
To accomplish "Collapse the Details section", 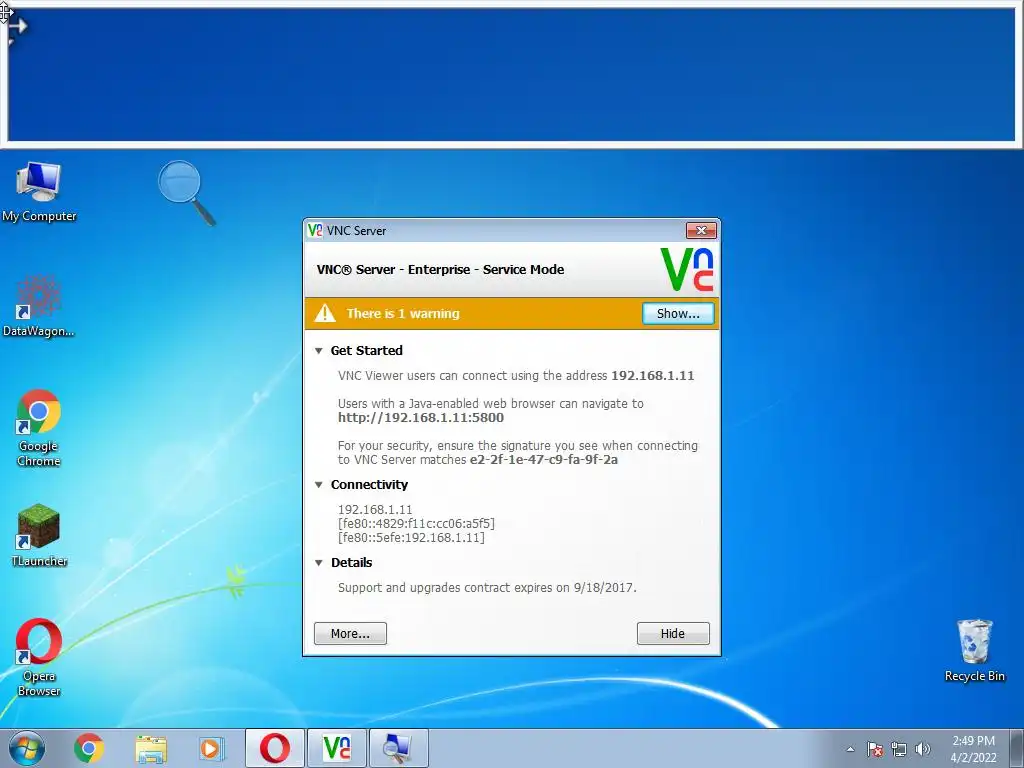I will (x=319, y=563).
